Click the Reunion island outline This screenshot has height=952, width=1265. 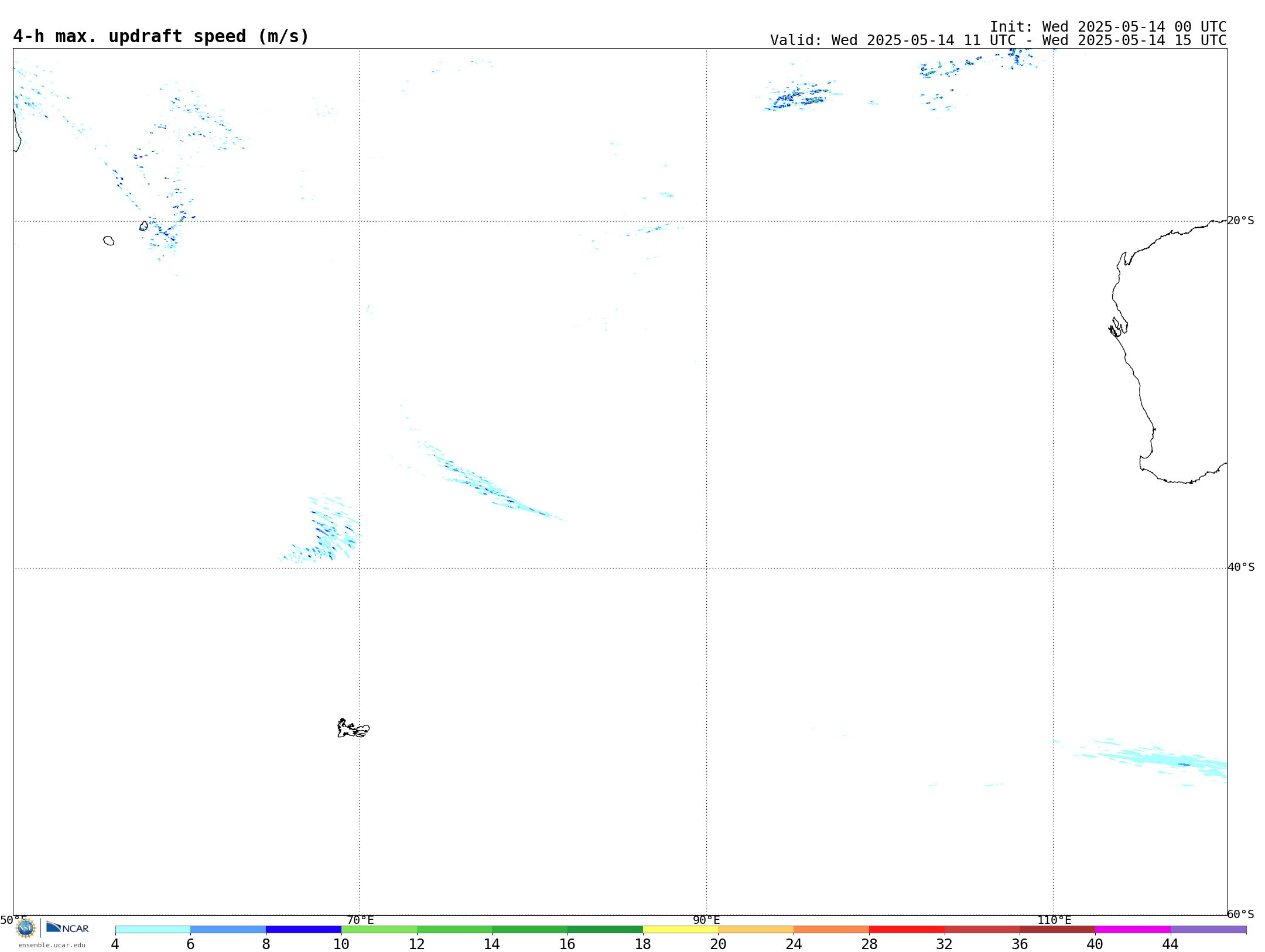[x=108, y=241]
